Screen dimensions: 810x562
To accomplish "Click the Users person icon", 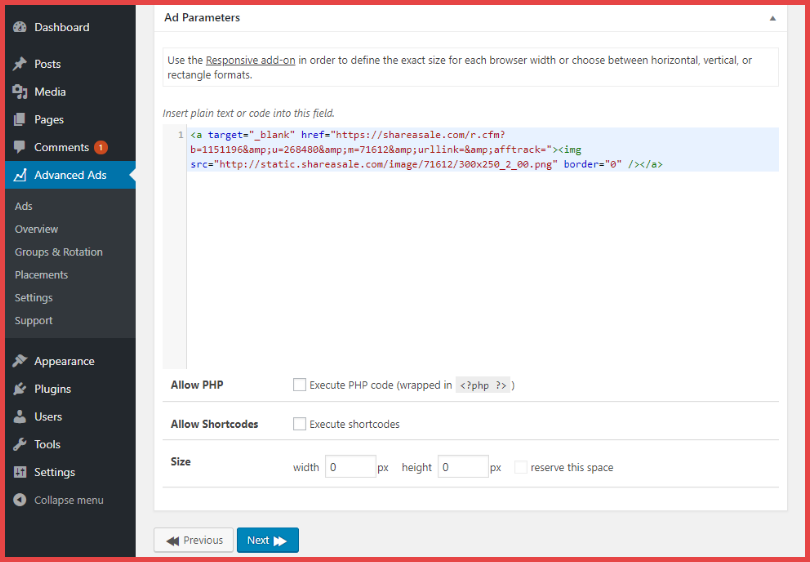I will [x=20, y=417].
